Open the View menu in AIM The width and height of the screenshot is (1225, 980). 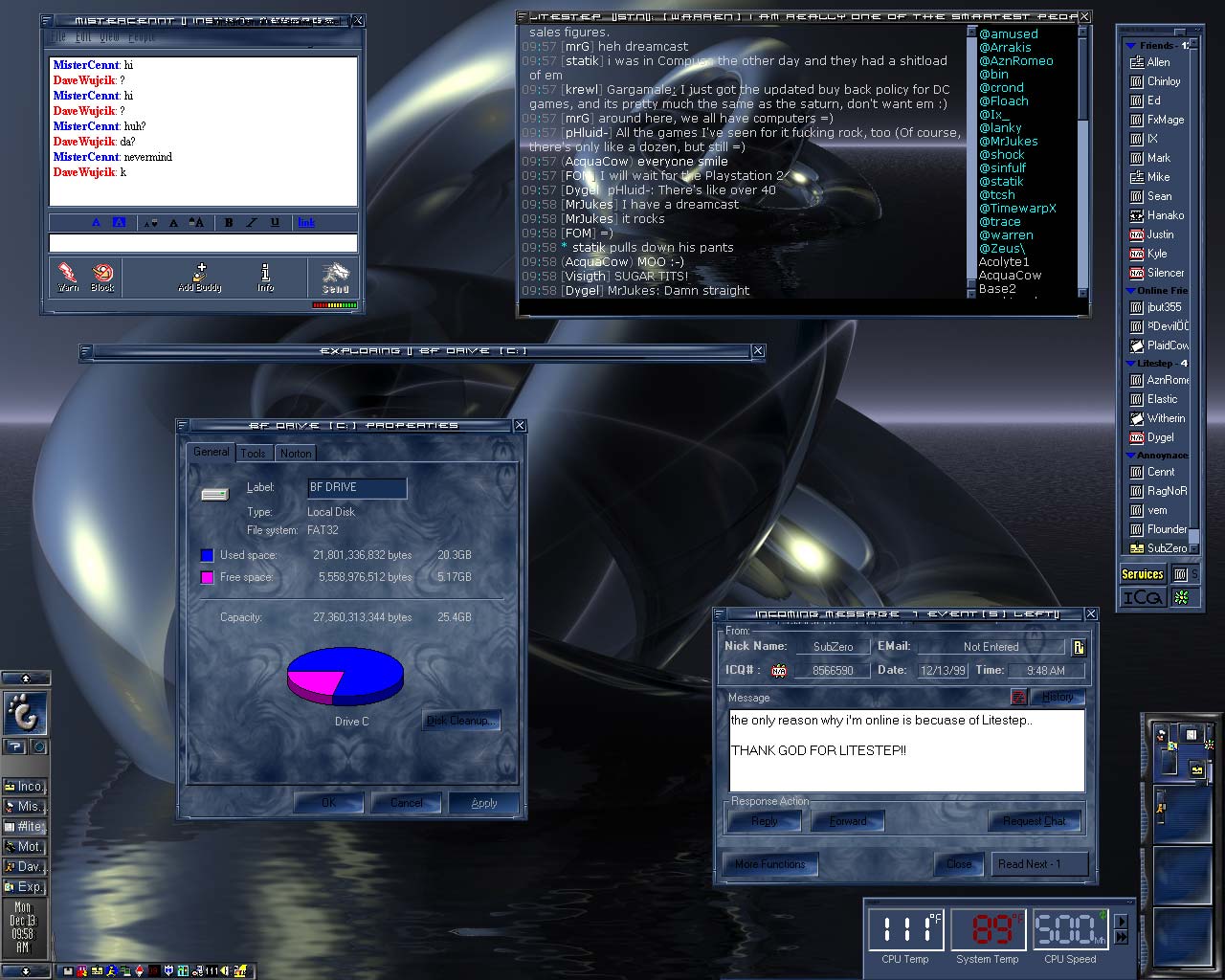(109, 37)
